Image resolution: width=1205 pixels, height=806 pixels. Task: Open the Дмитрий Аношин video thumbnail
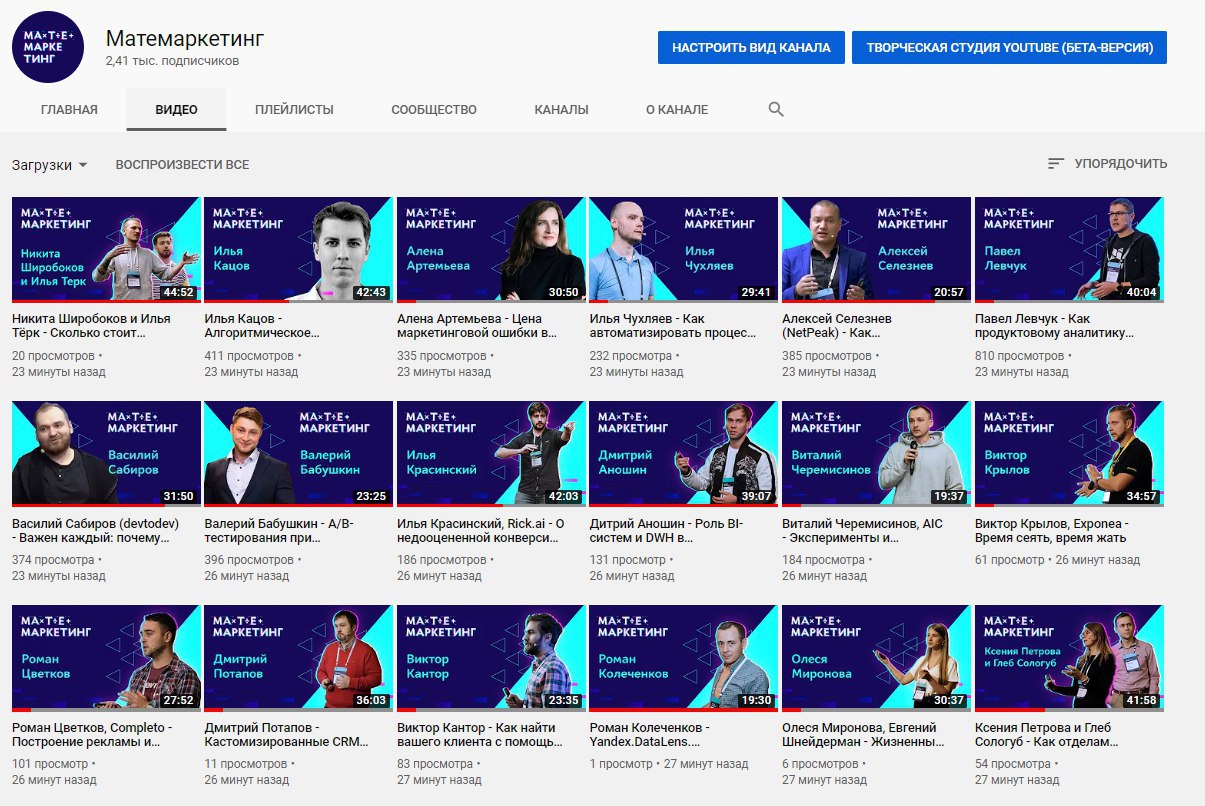[683, 454]
